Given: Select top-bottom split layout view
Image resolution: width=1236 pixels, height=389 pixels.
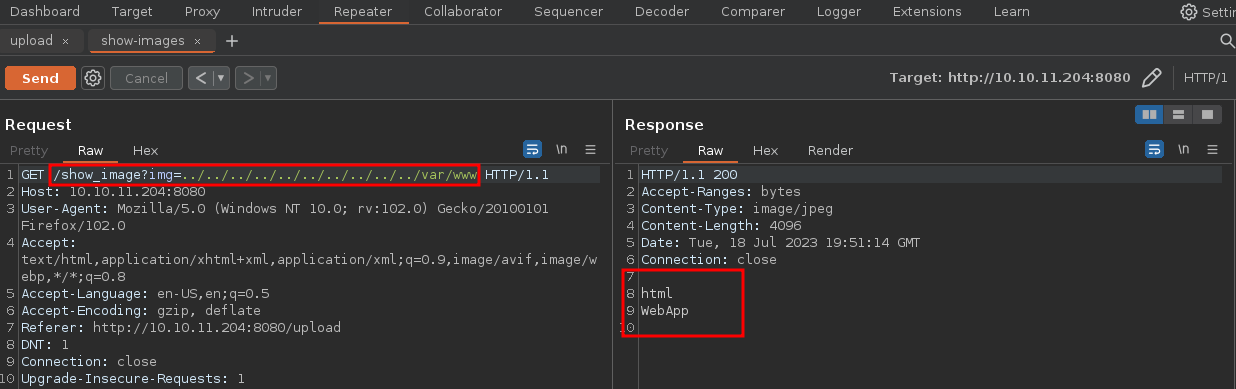Looking at the screenshot, I should click(1178, 115).
